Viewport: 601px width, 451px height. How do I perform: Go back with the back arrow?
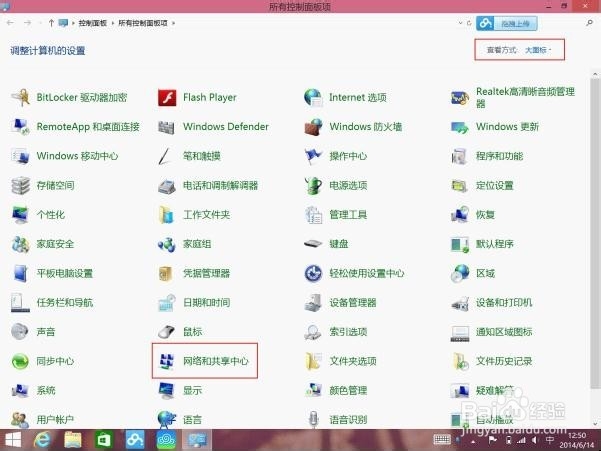pyautogui.click(x=10, y=23)
